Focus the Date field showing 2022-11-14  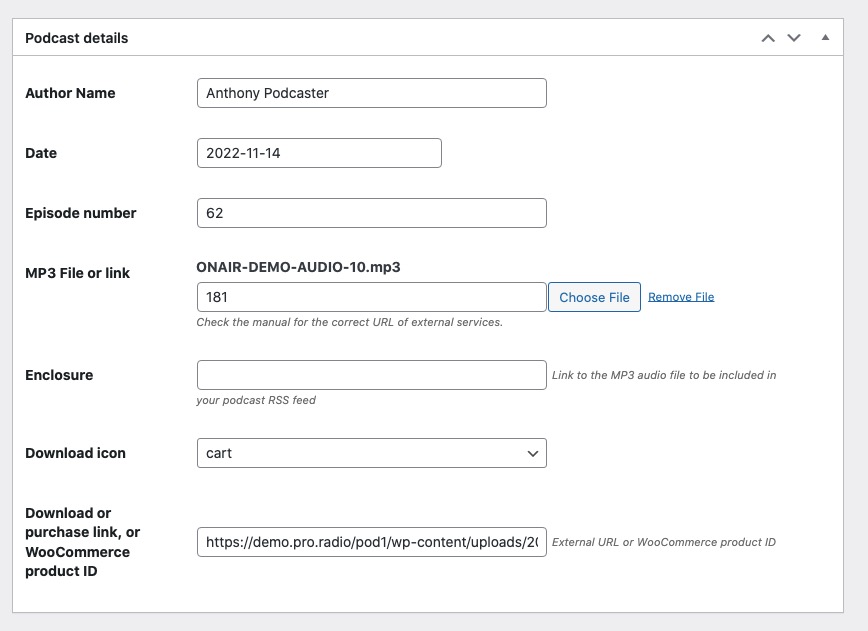[x=319, y=153]
